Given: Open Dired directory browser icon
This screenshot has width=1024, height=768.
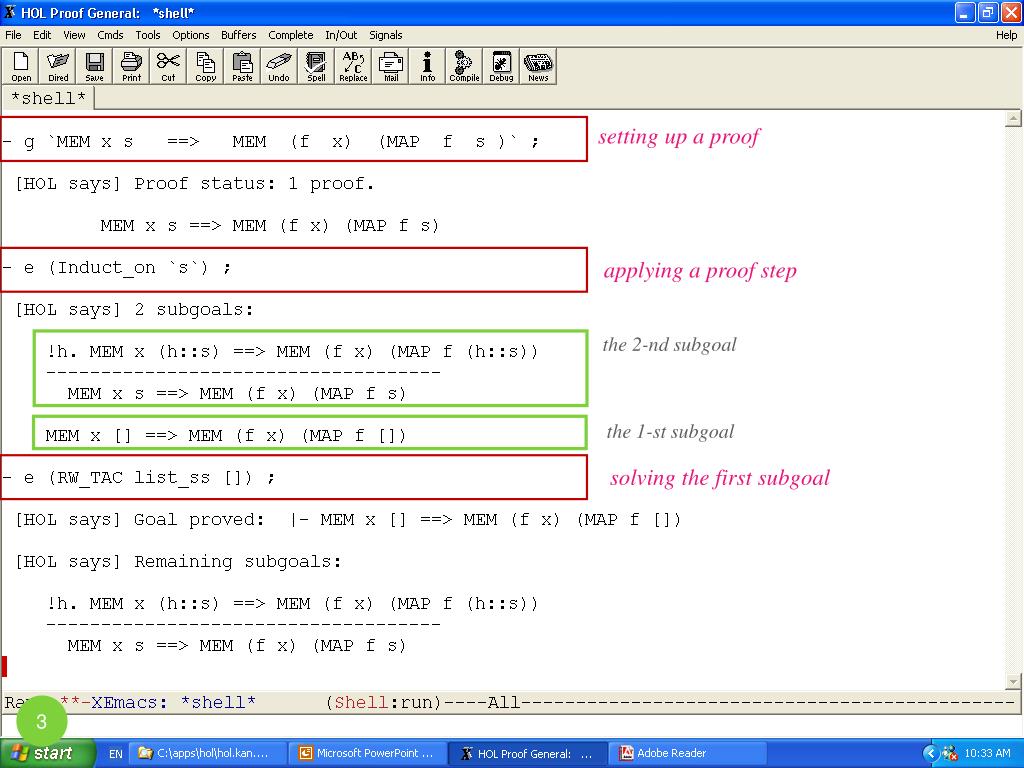Looking at the screenshot, I should pyautogui.click(x=57, y=66).
